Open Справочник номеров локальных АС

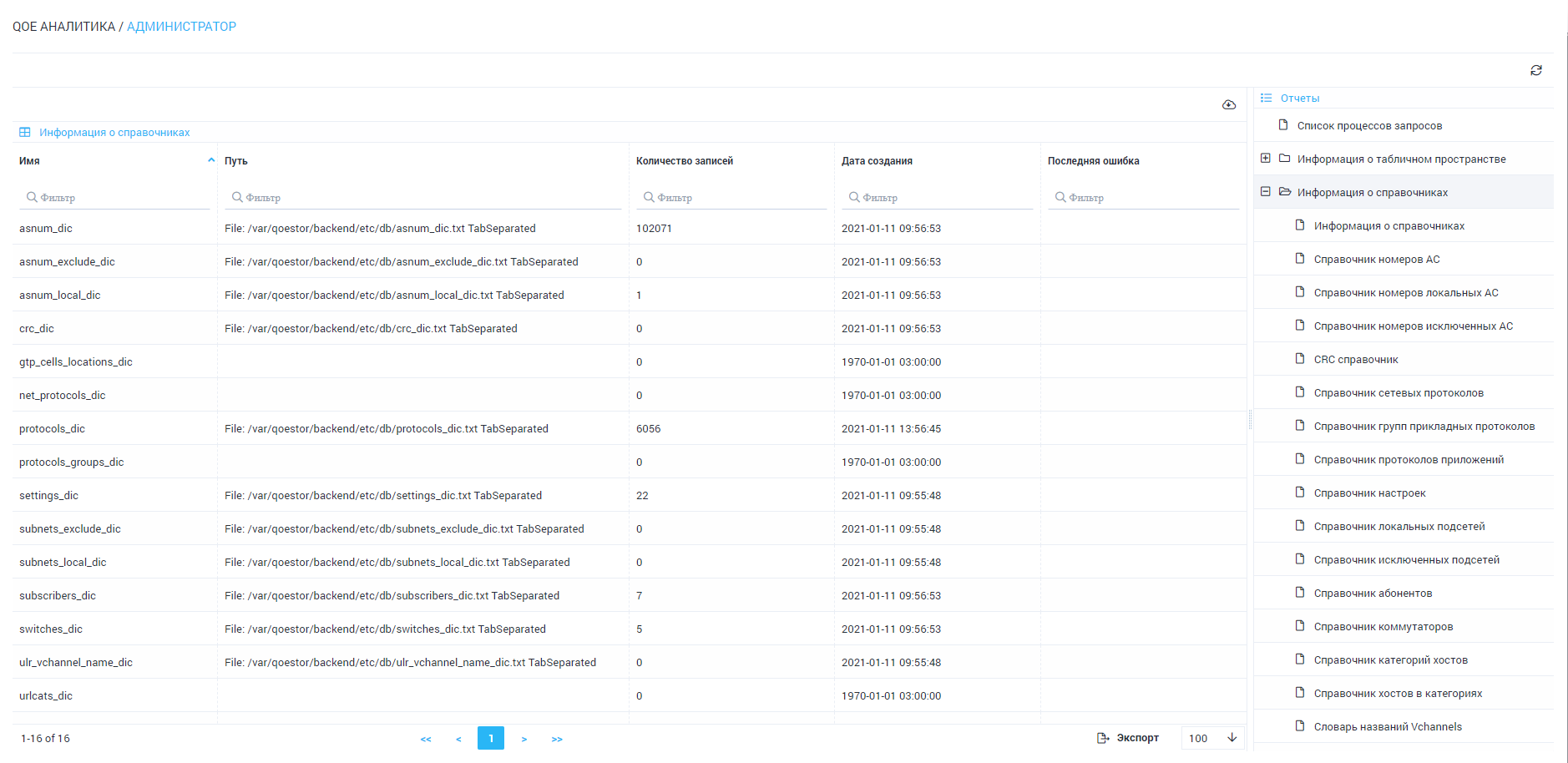pyautogui.click(x=1406, y=293)
